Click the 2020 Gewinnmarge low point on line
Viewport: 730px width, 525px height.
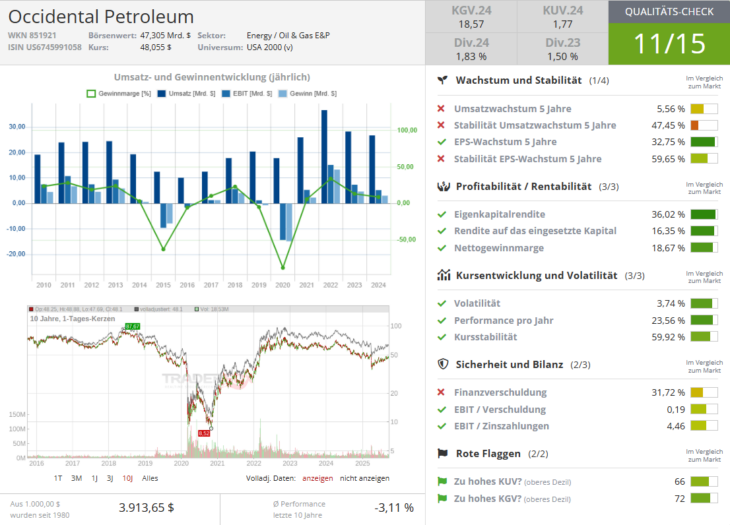283,268
